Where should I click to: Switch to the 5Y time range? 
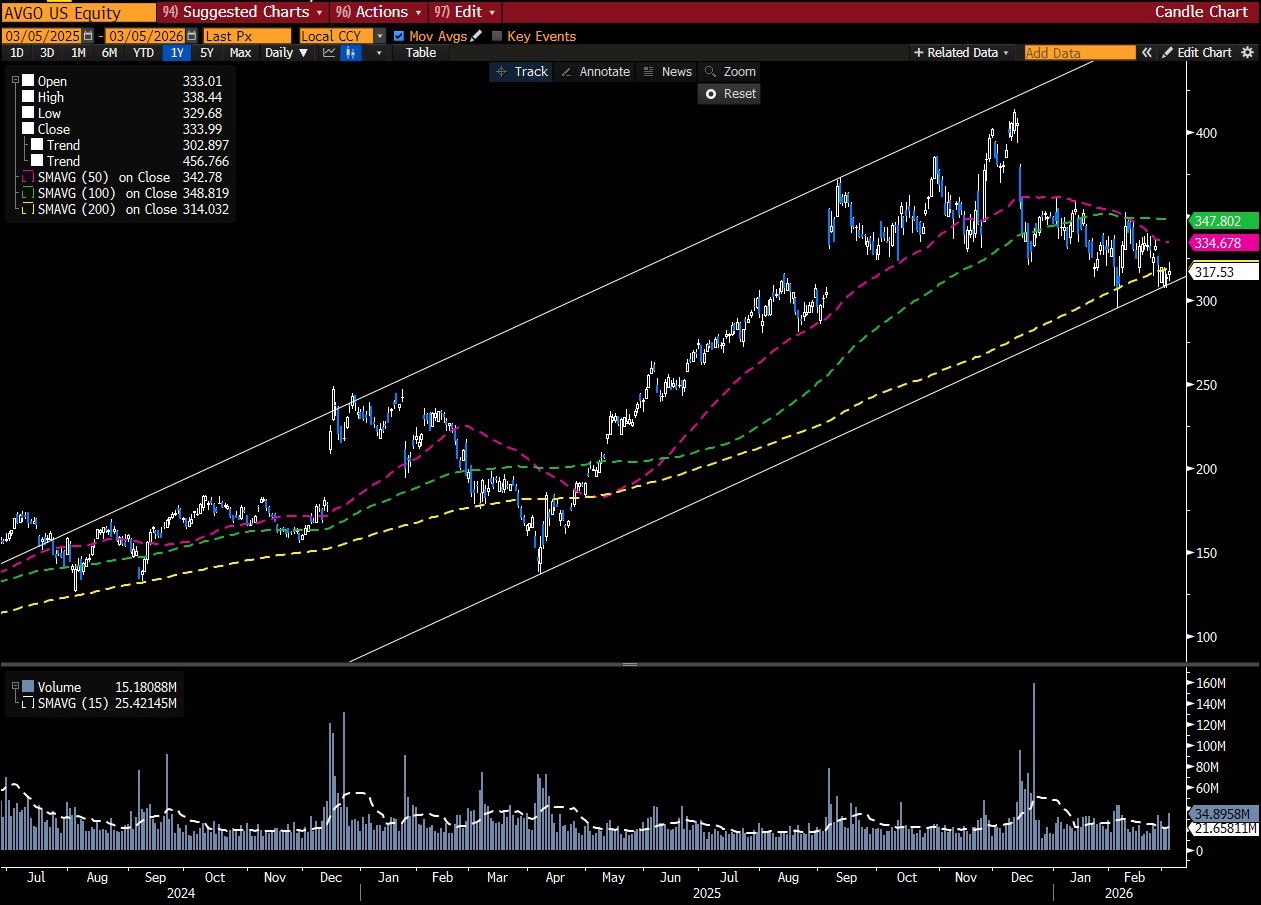tap(206, 53)
